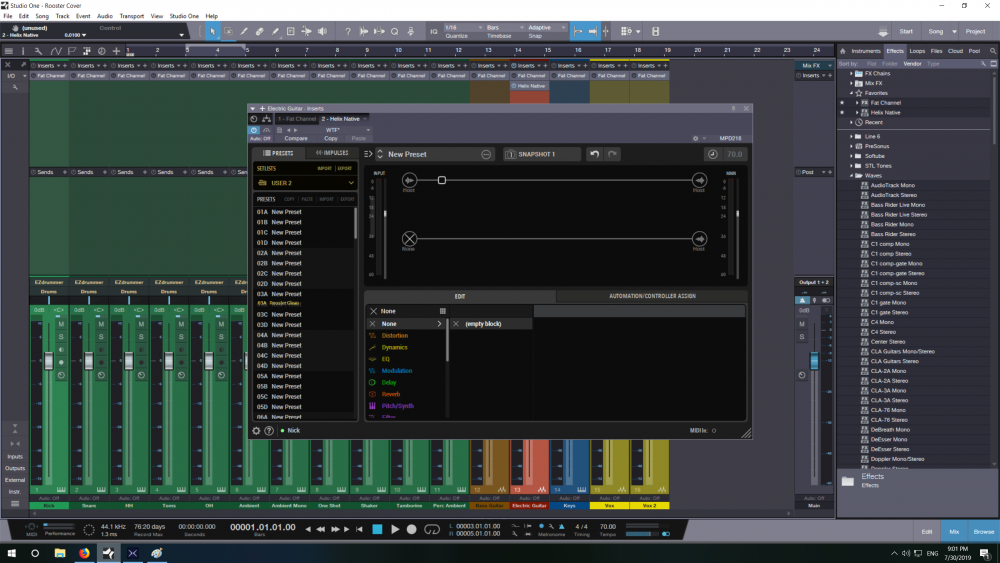Click the Helix undo arrow
1000x563 pixels.
(x=594, y=154)
